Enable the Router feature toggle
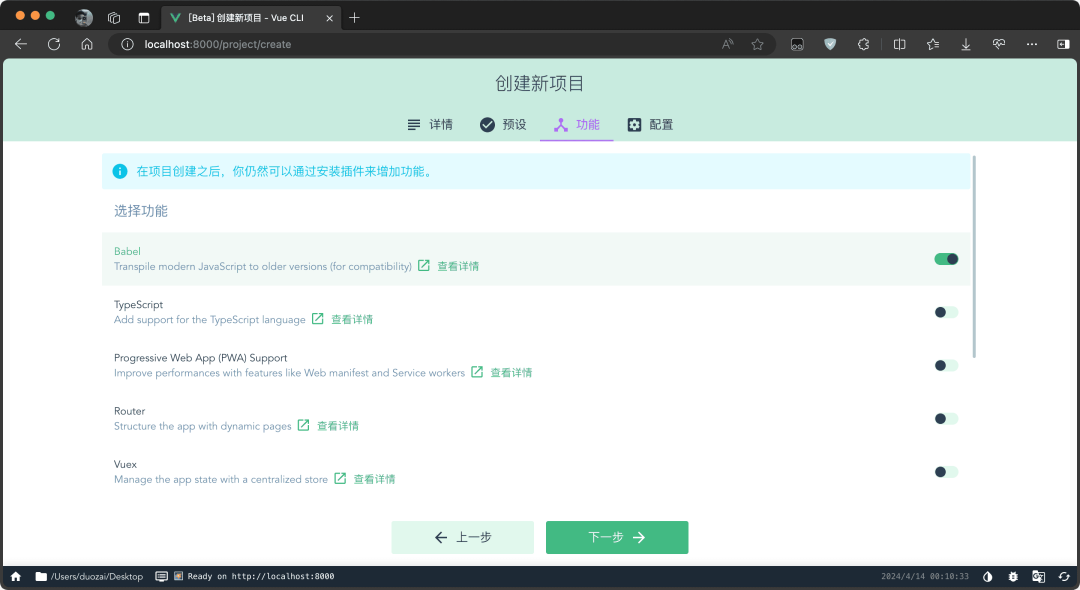The height and width of the screenshot is (590, 1080). pyautogui.click(x=946, y=419)
